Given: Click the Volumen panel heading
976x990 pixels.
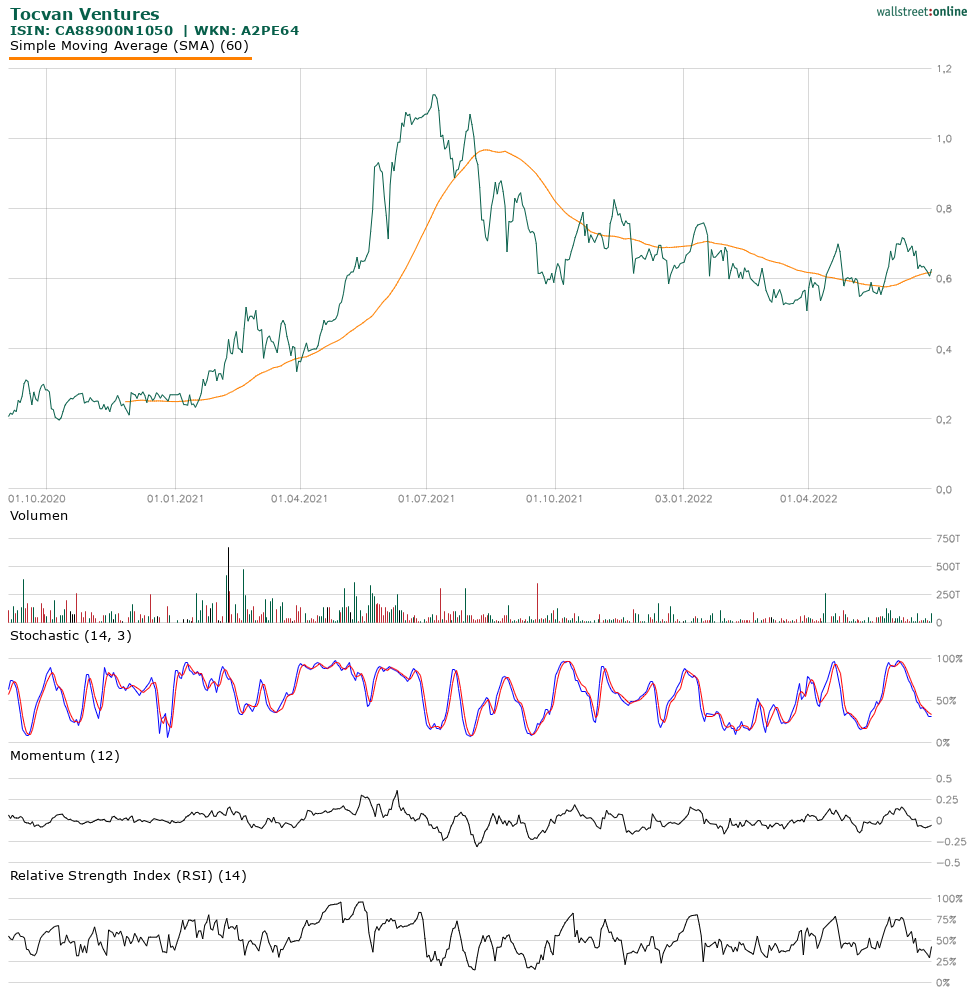Looking at the screenshot, I should (39, 516).
